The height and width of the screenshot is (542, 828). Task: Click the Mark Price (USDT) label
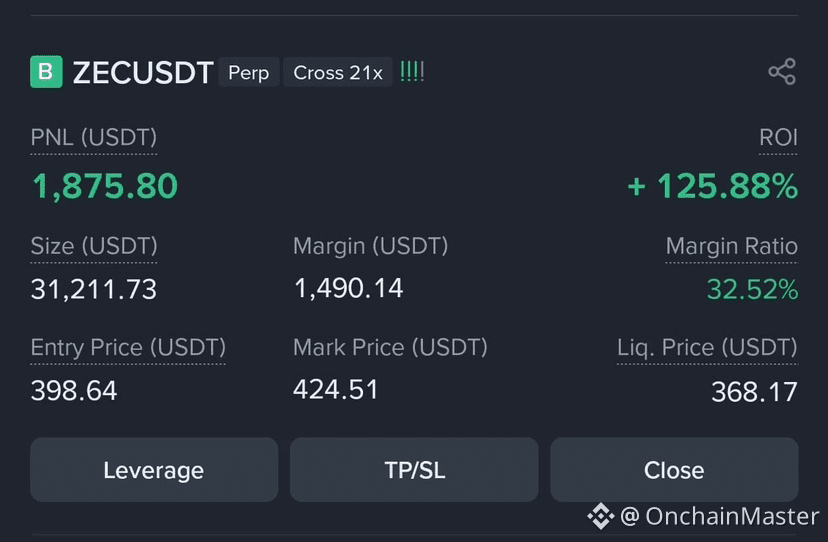click(x=390, y=348)
